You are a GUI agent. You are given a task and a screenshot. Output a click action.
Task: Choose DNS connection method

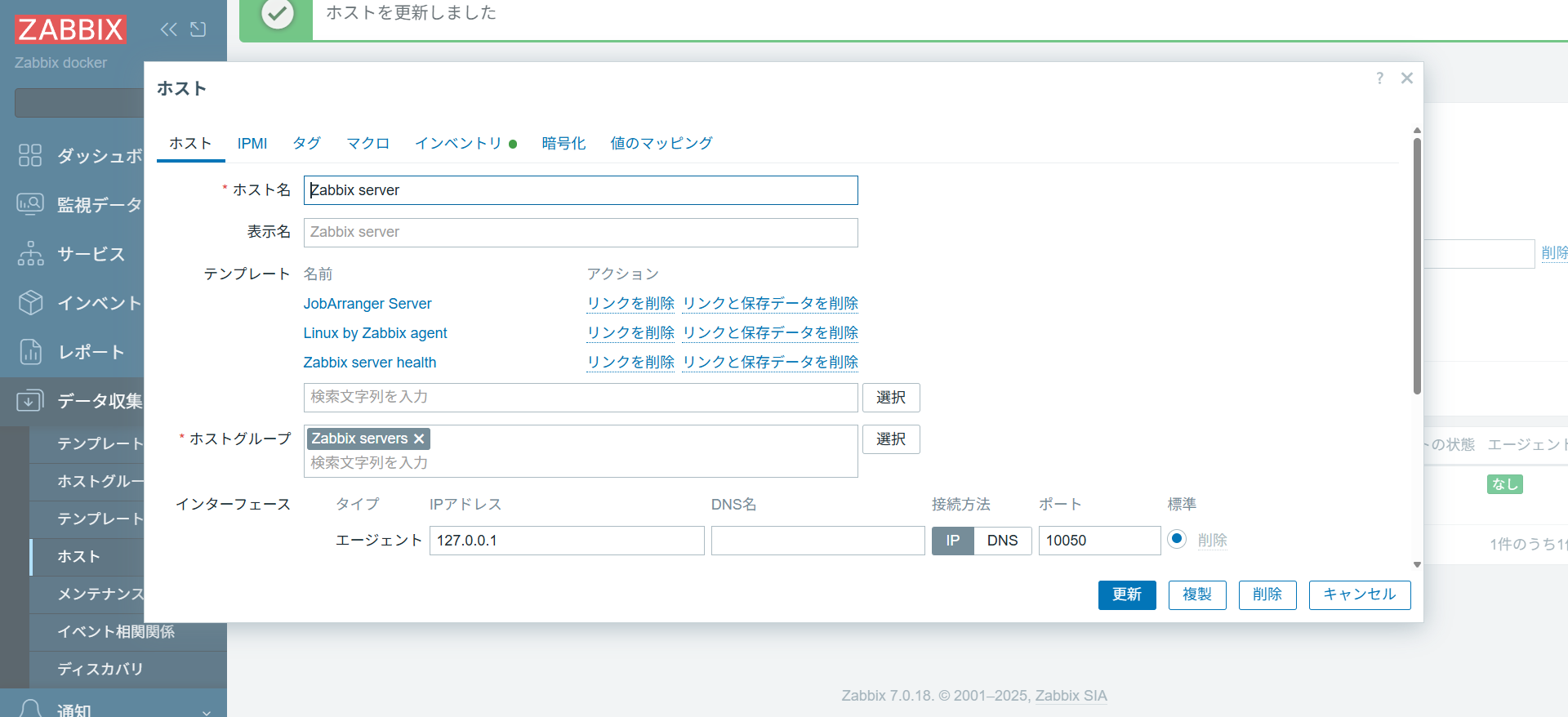coord(1002,541)
